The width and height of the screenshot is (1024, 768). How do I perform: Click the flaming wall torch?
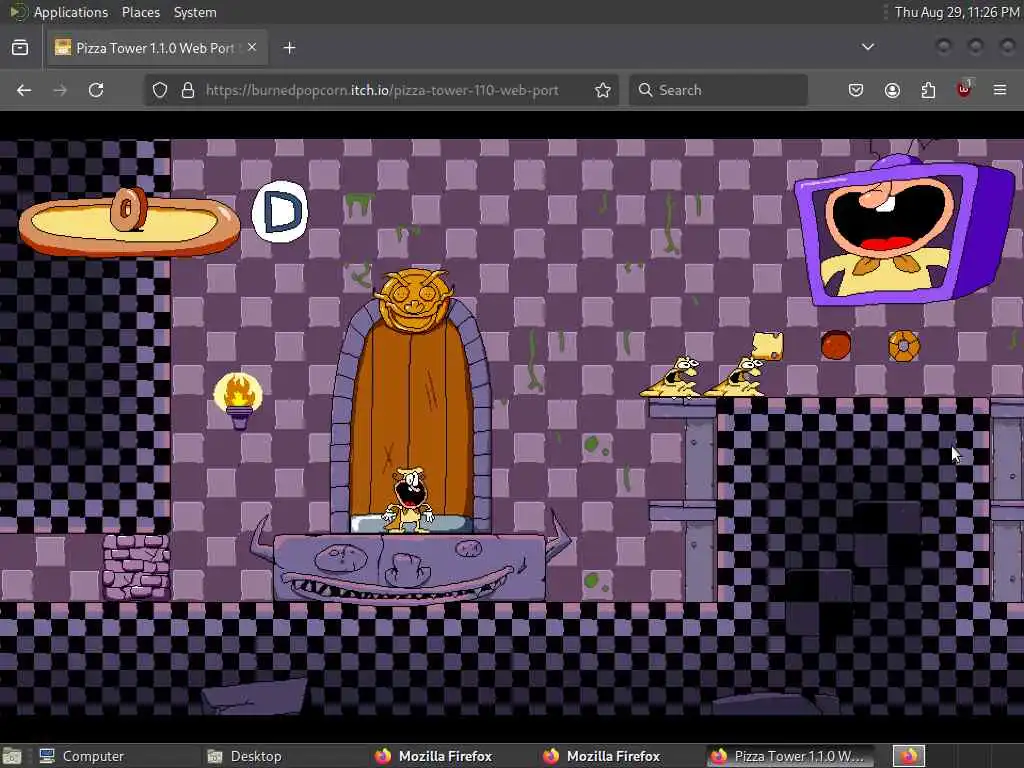pos(238,400)
